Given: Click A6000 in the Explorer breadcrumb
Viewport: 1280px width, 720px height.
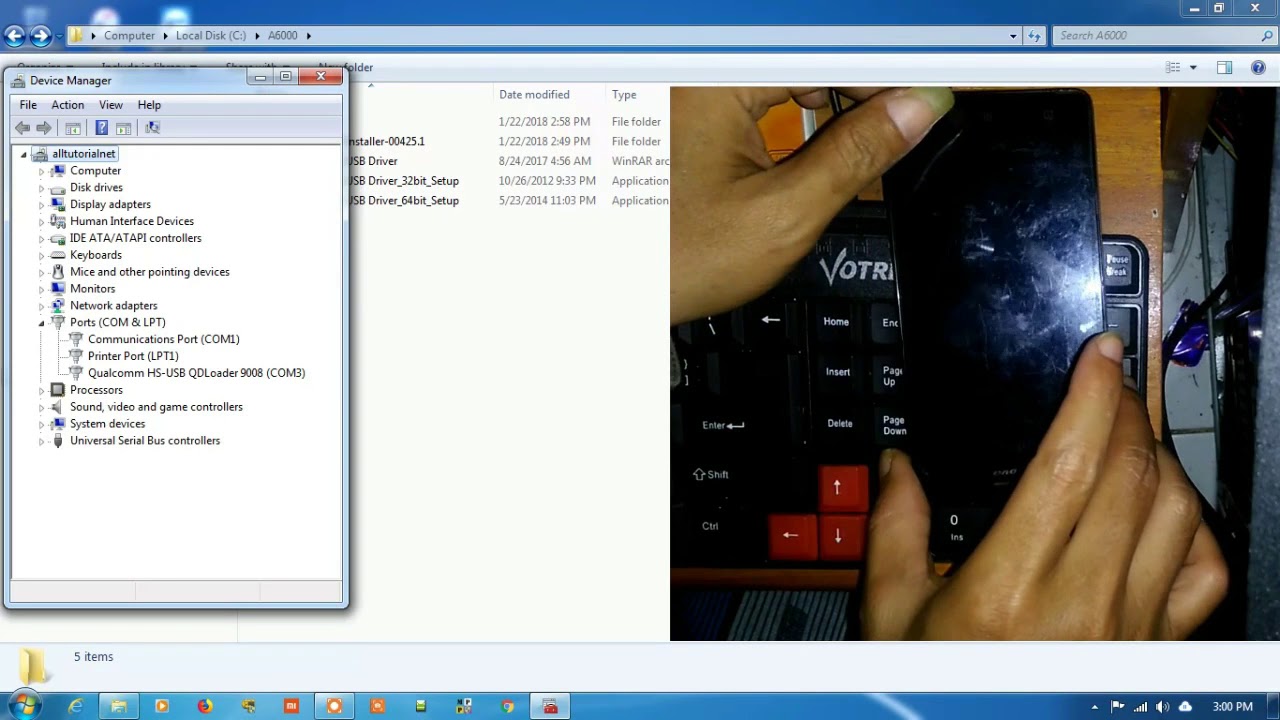Looking at the screenshot, I should point(283,36).
